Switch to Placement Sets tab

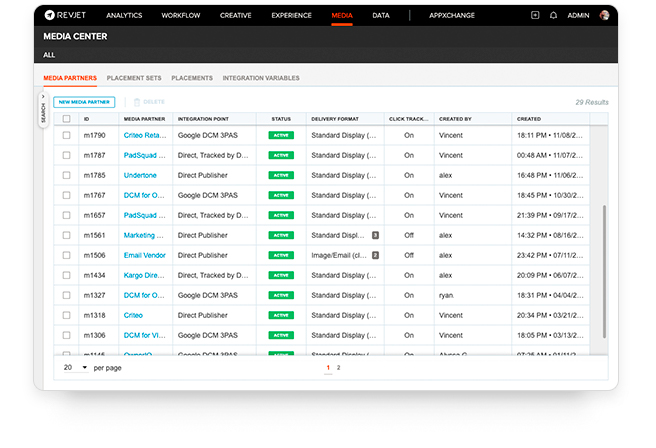tap(134, 78)
